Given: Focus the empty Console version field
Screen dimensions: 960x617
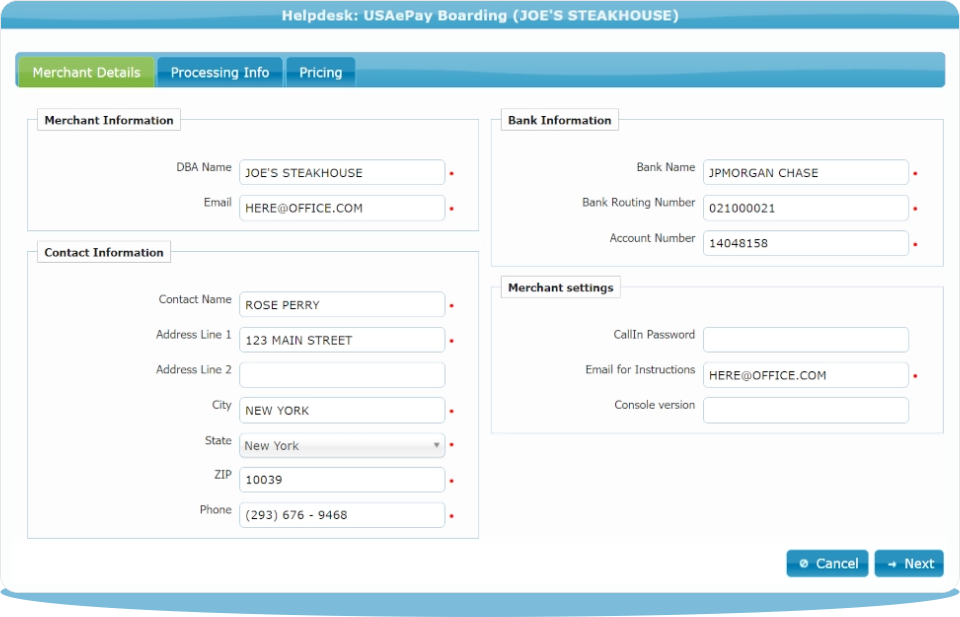Looking at the screenshot, I should (806, 410).
